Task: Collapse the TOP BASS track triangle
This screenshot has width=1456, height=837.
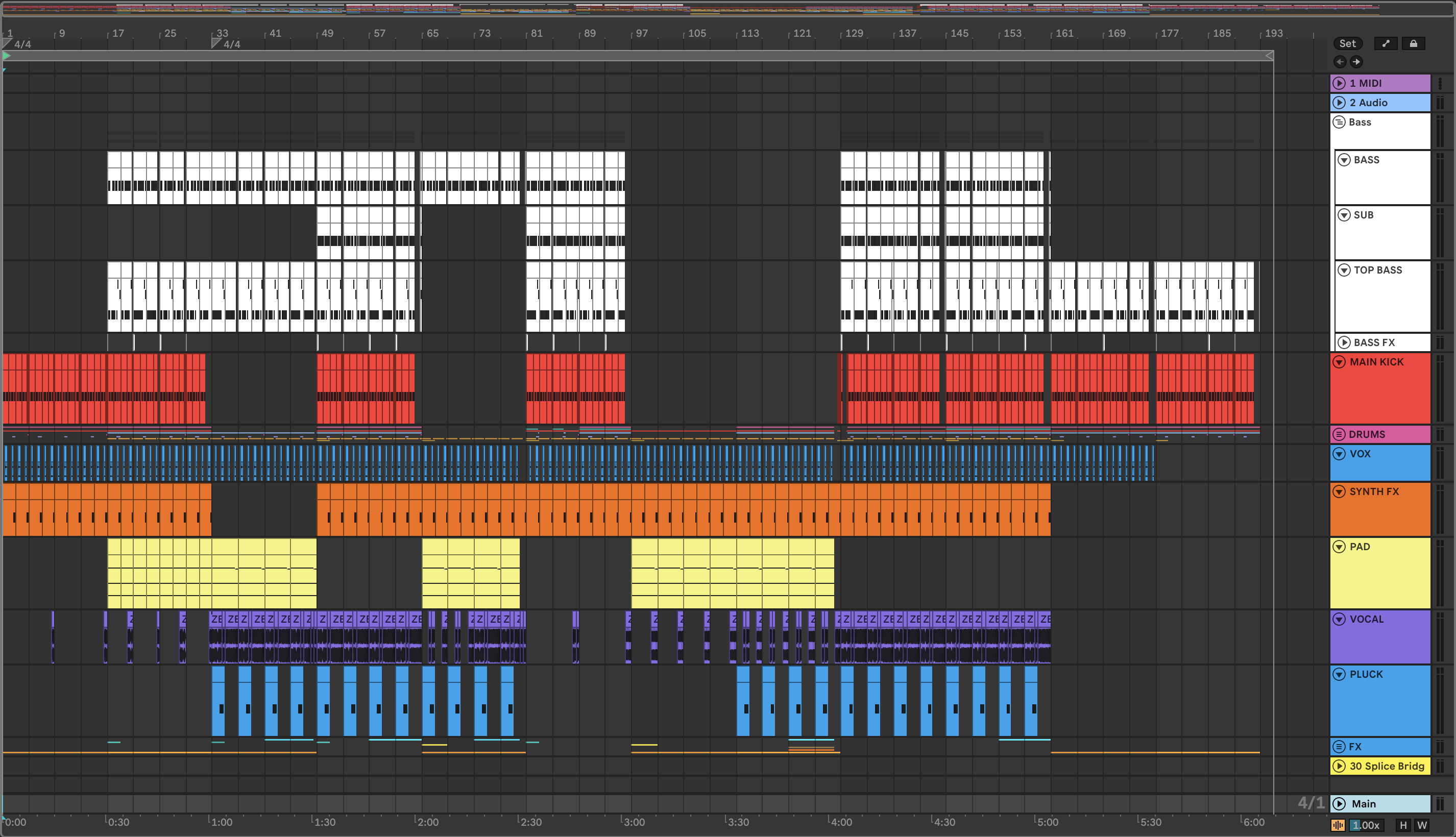Action: (1344, 270)
